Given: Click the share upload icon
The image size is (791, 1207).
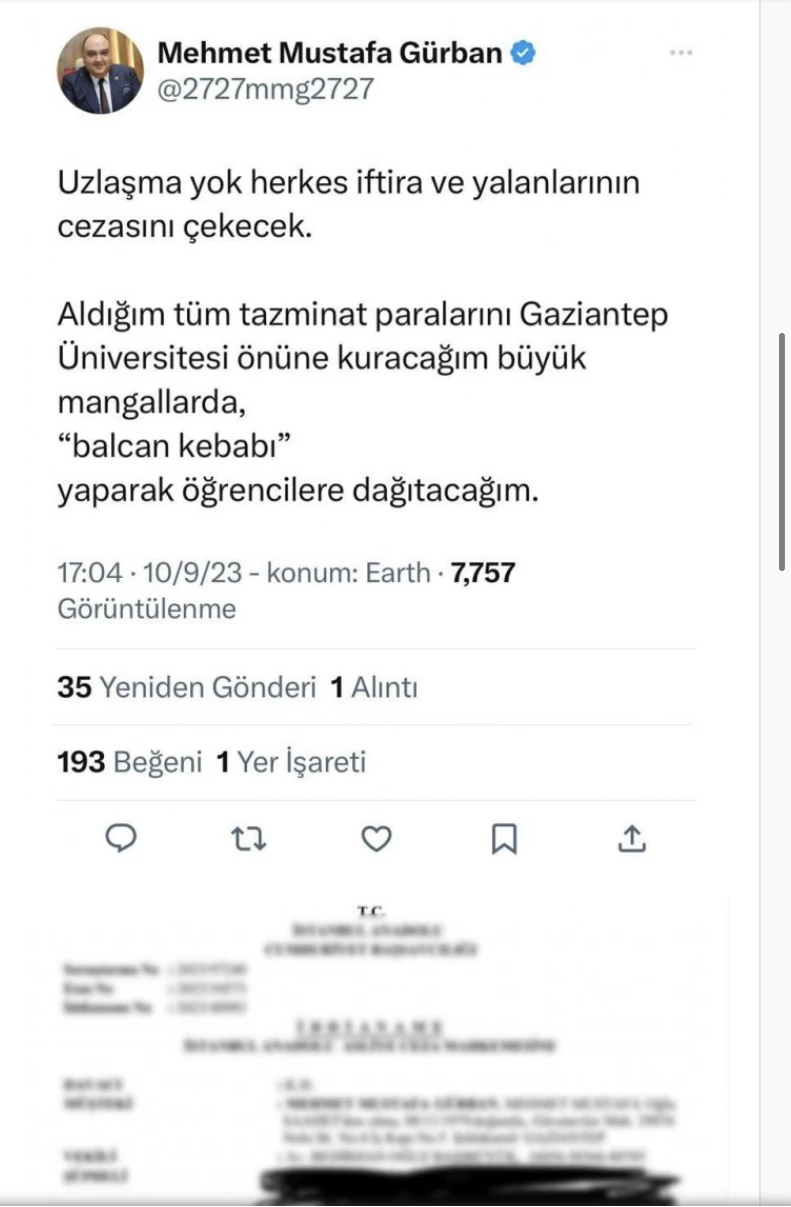Looking at the screenshot, I should click(x=631, y=839).
